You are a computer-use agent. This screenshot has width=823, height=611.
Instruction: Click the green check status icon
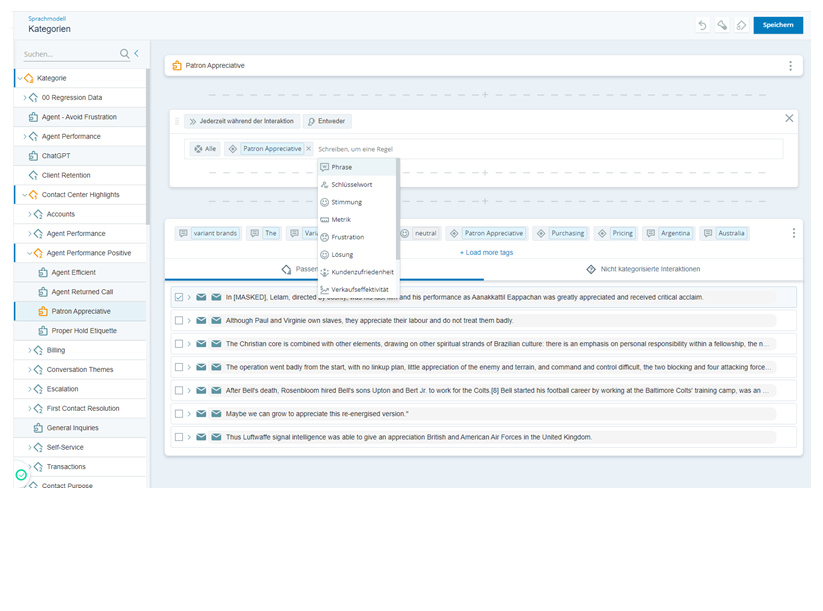pos(21,475)
